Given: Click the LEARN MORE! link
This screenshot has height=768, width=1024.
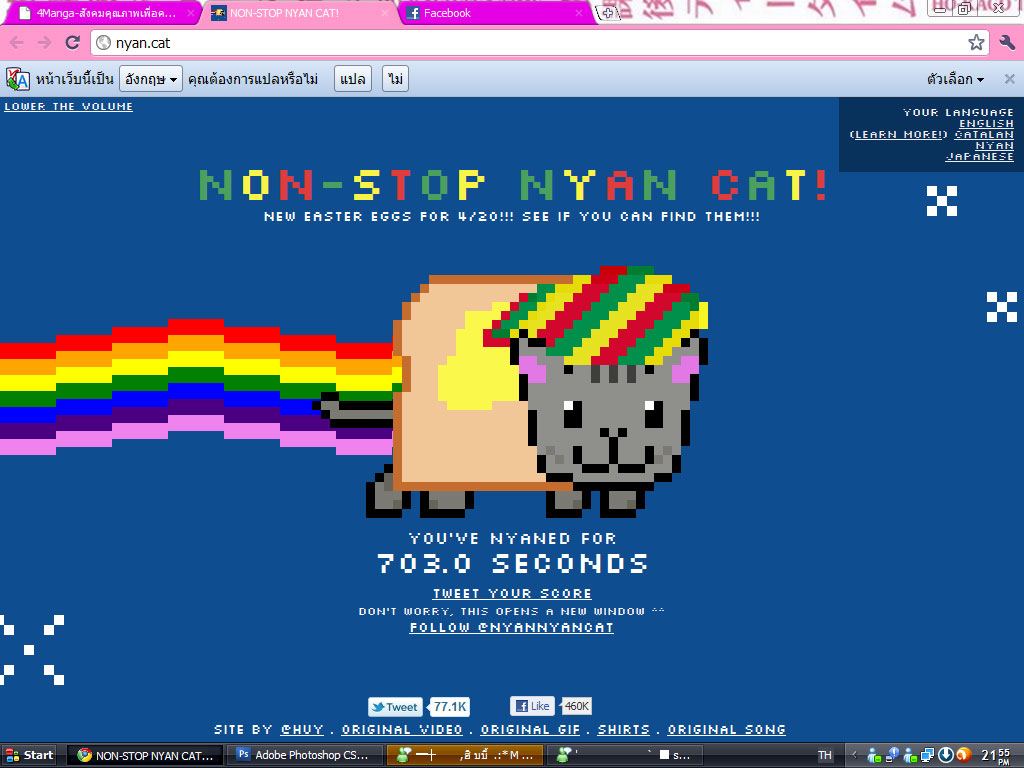Looking at the screenshot, I should pos(899,135).
